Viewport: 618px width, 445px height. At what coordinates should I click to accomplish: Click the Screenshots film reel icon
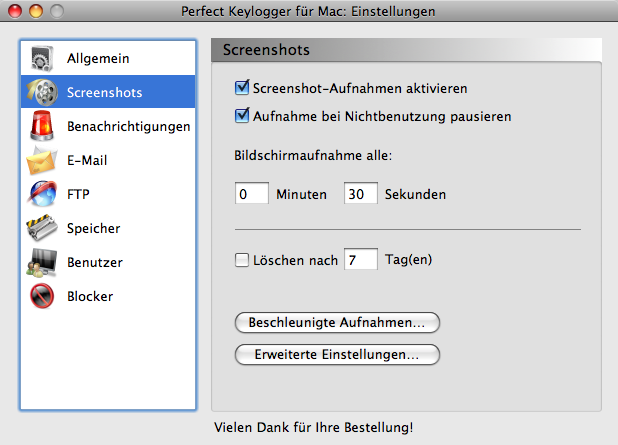(42, 92)
